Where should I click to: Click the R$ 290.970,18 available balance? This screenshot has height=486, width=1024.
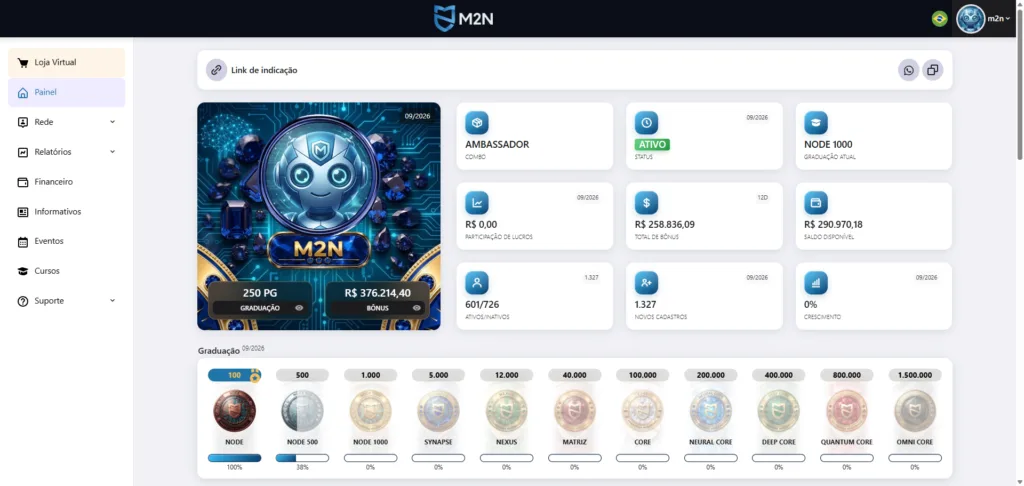[834, 225]
